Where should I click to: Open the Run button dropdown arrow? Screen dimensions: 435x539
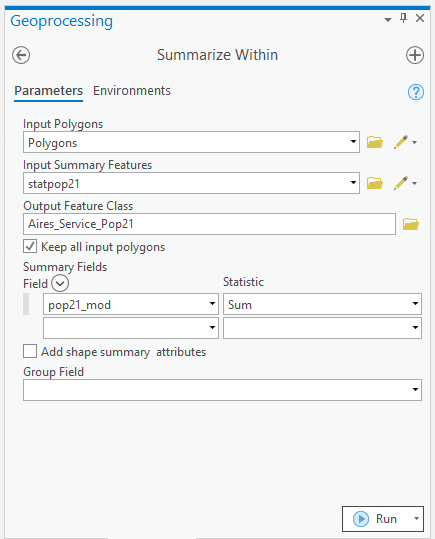416,519
